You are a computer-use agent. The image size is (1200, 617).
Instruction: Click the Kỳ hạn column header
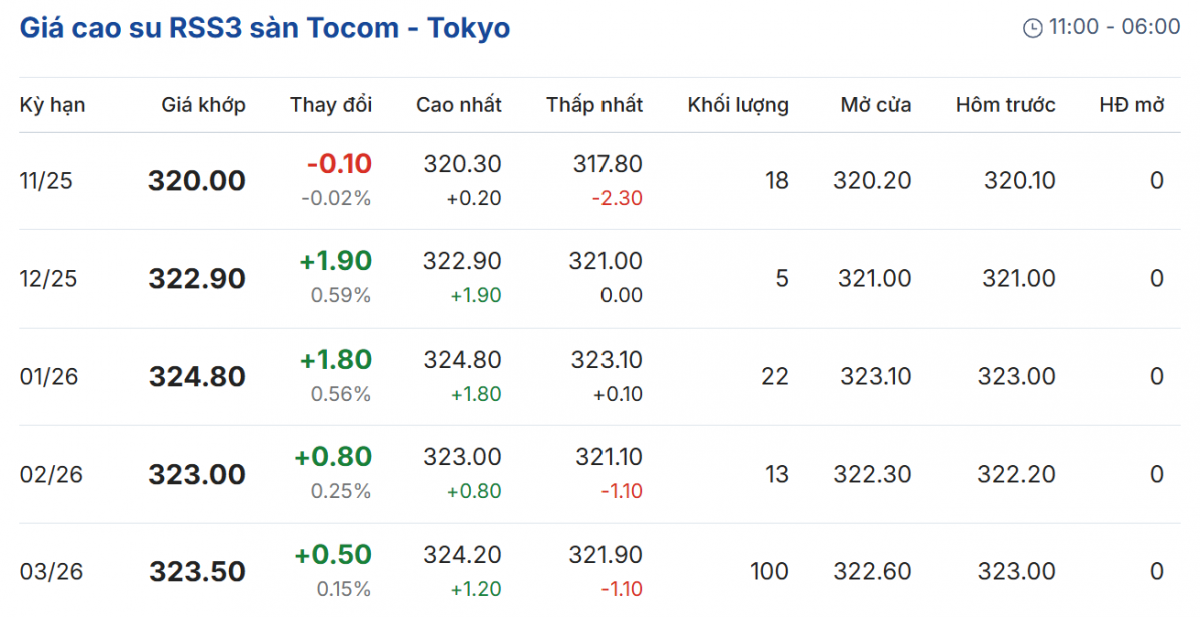tap(52, 105)
